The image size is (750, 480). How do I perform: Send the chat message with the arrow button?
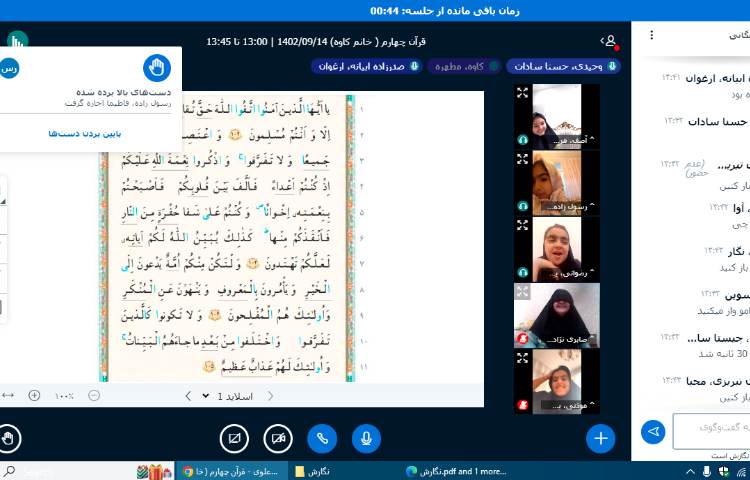tap(653, 432)
